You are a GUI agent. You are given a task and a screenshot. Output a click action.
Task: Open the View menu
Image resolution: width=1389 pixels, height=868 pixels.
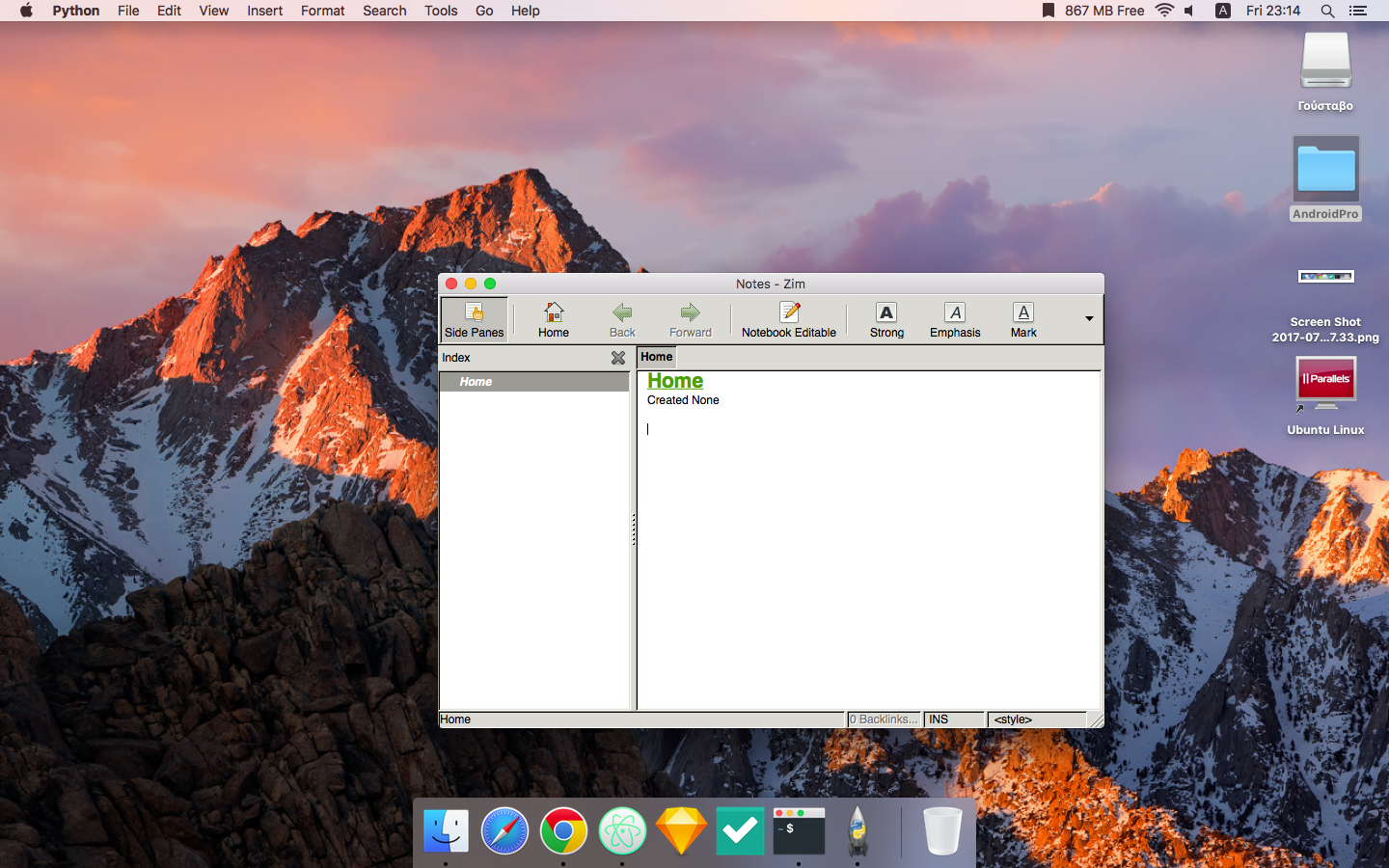(213, 11)
